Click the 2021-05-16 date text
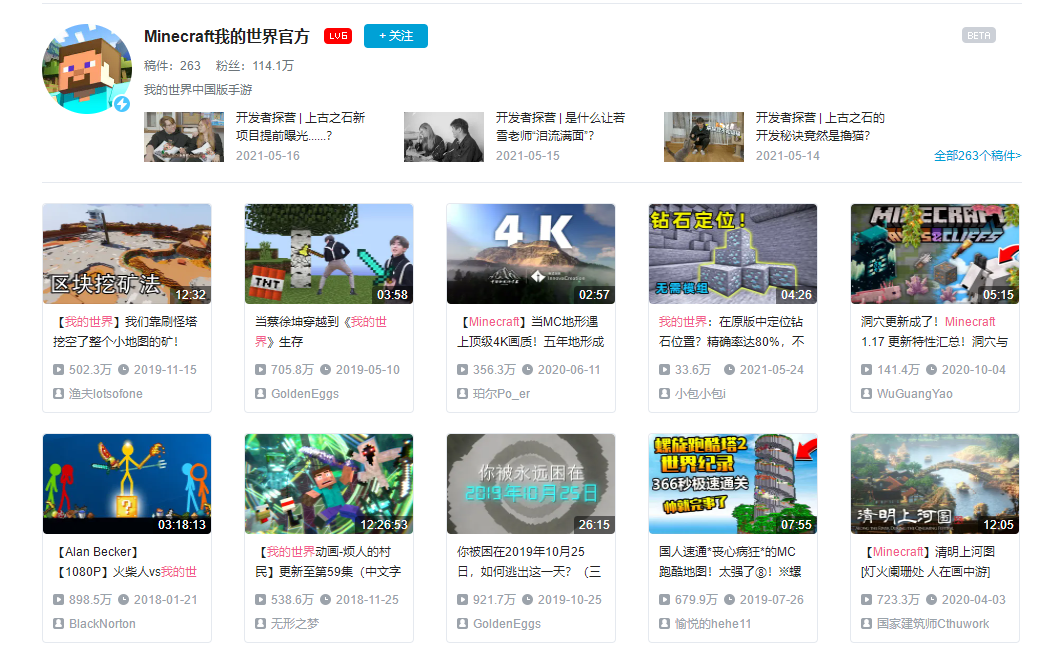This screenshot has height=662, width=1049. pyautogui.click(x=268, y=156)
